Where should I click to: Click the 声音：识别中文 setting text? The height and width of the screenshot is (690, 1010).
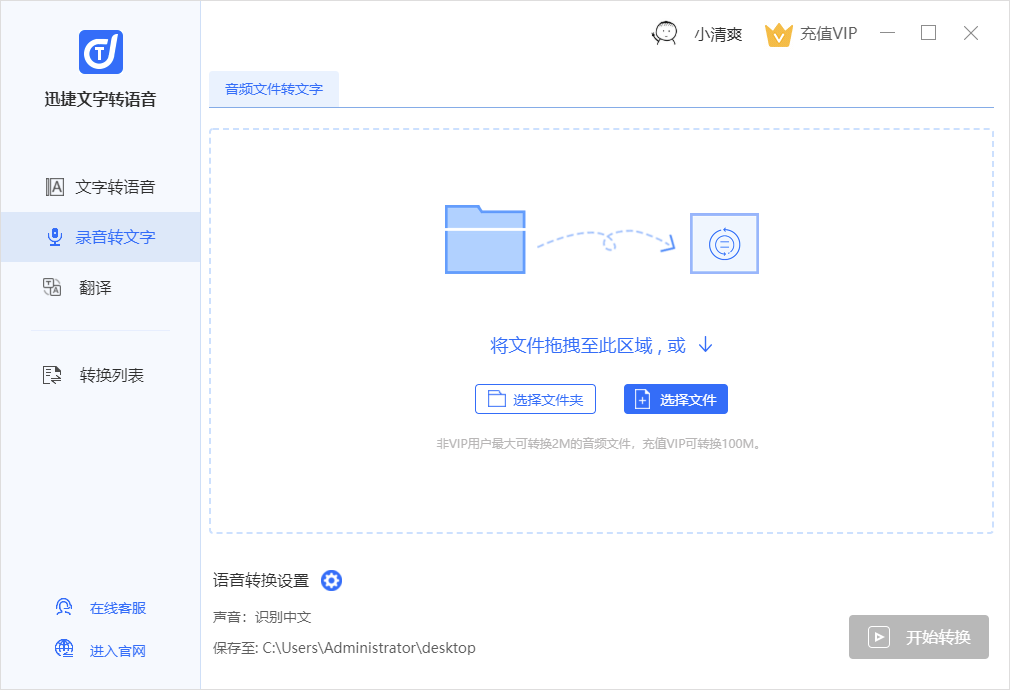(x=262, y=617)
